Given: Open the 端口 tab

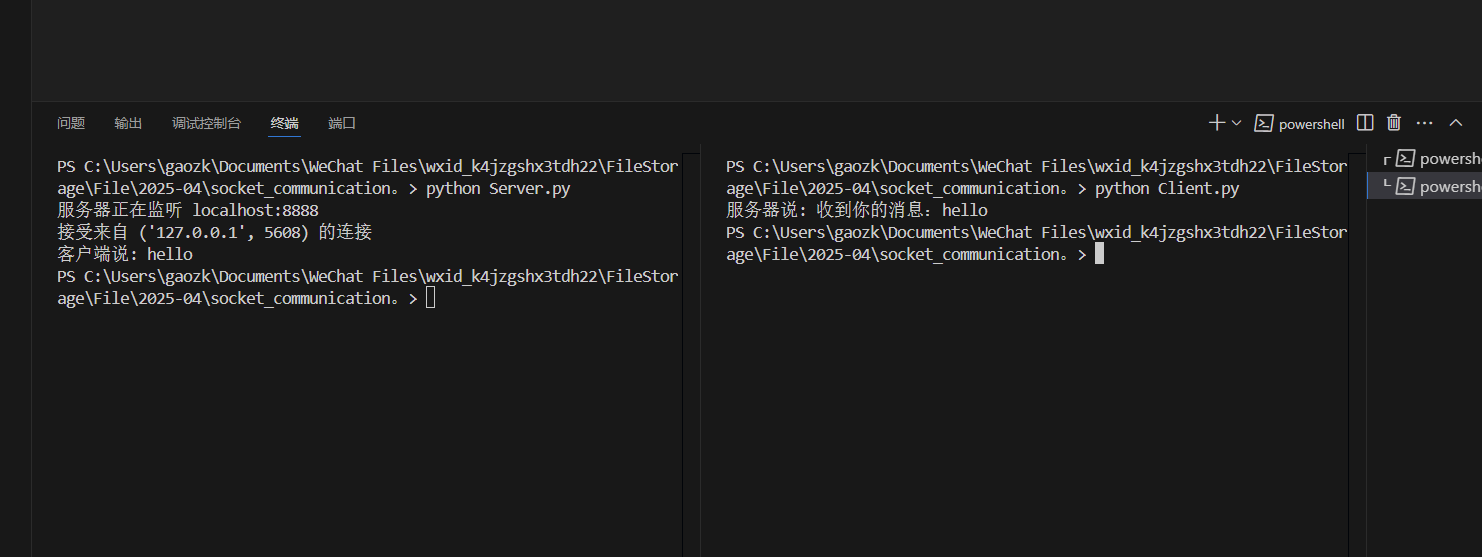Looking at the screenshot, I should point(342,123).
